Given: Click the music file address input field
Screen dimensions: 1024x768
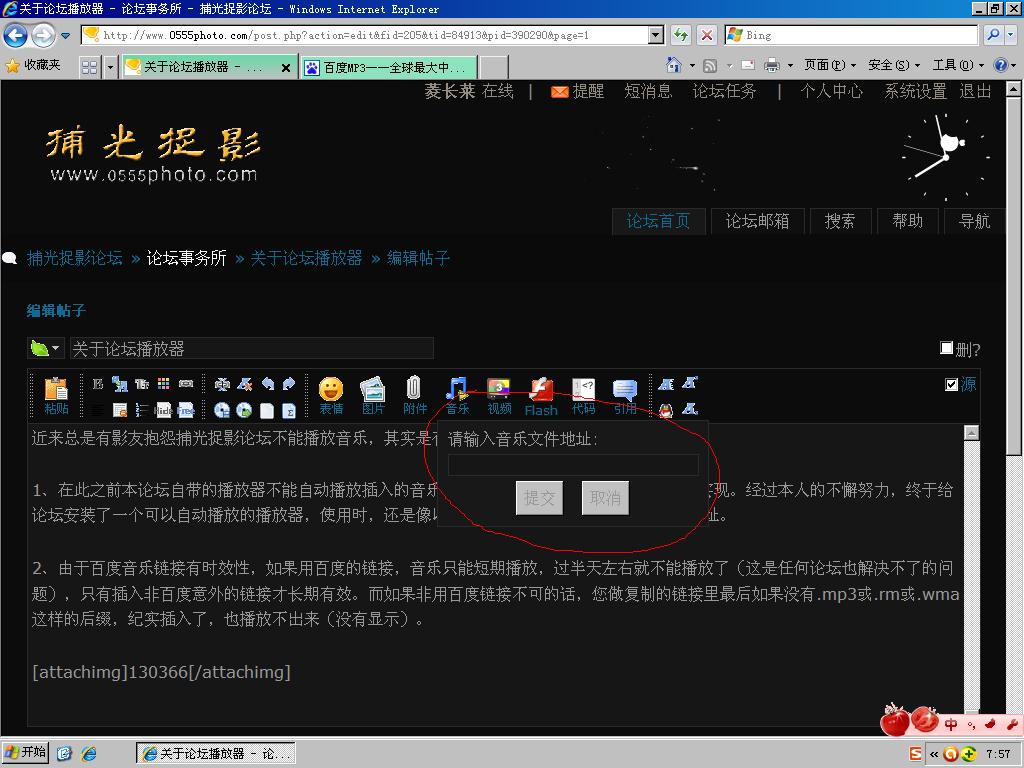Looking at the screenshot, I should (x=573, y=464).
